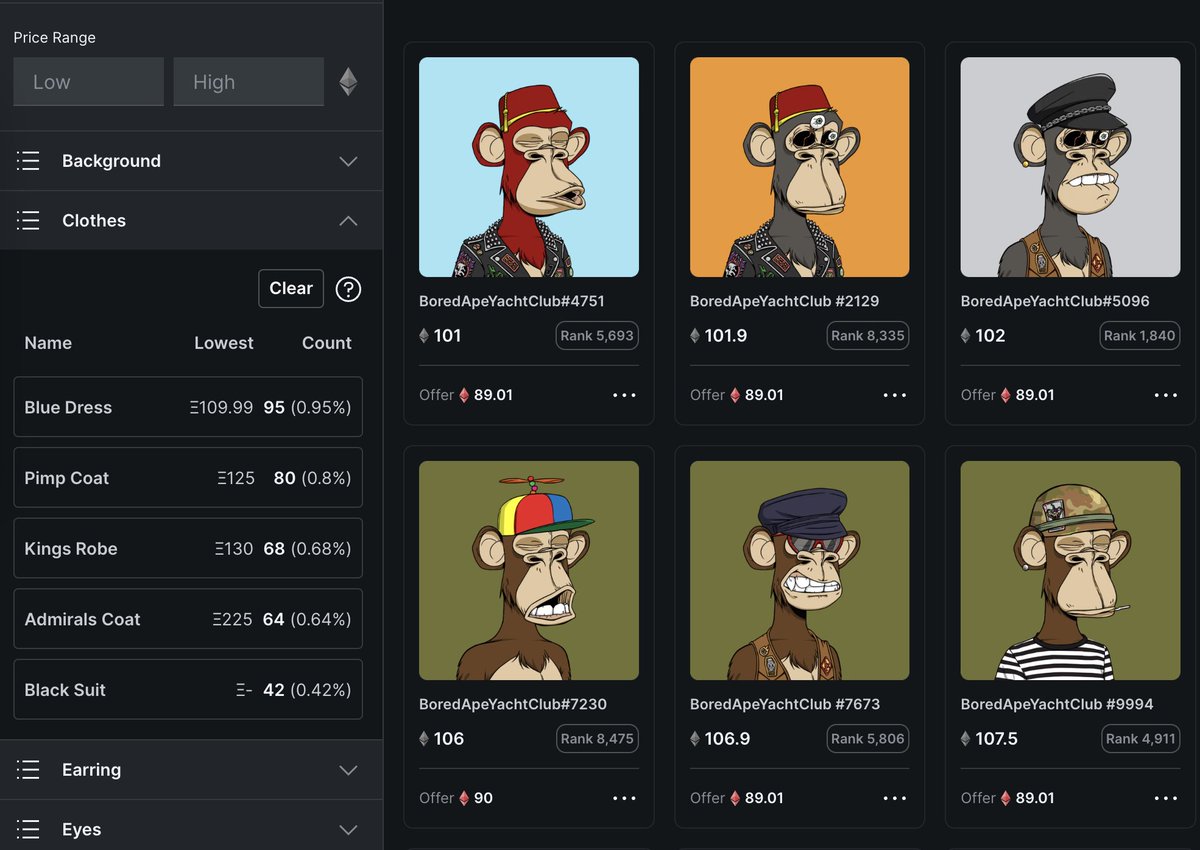Click the ETH icon beside price 107.5

[966, 739]
